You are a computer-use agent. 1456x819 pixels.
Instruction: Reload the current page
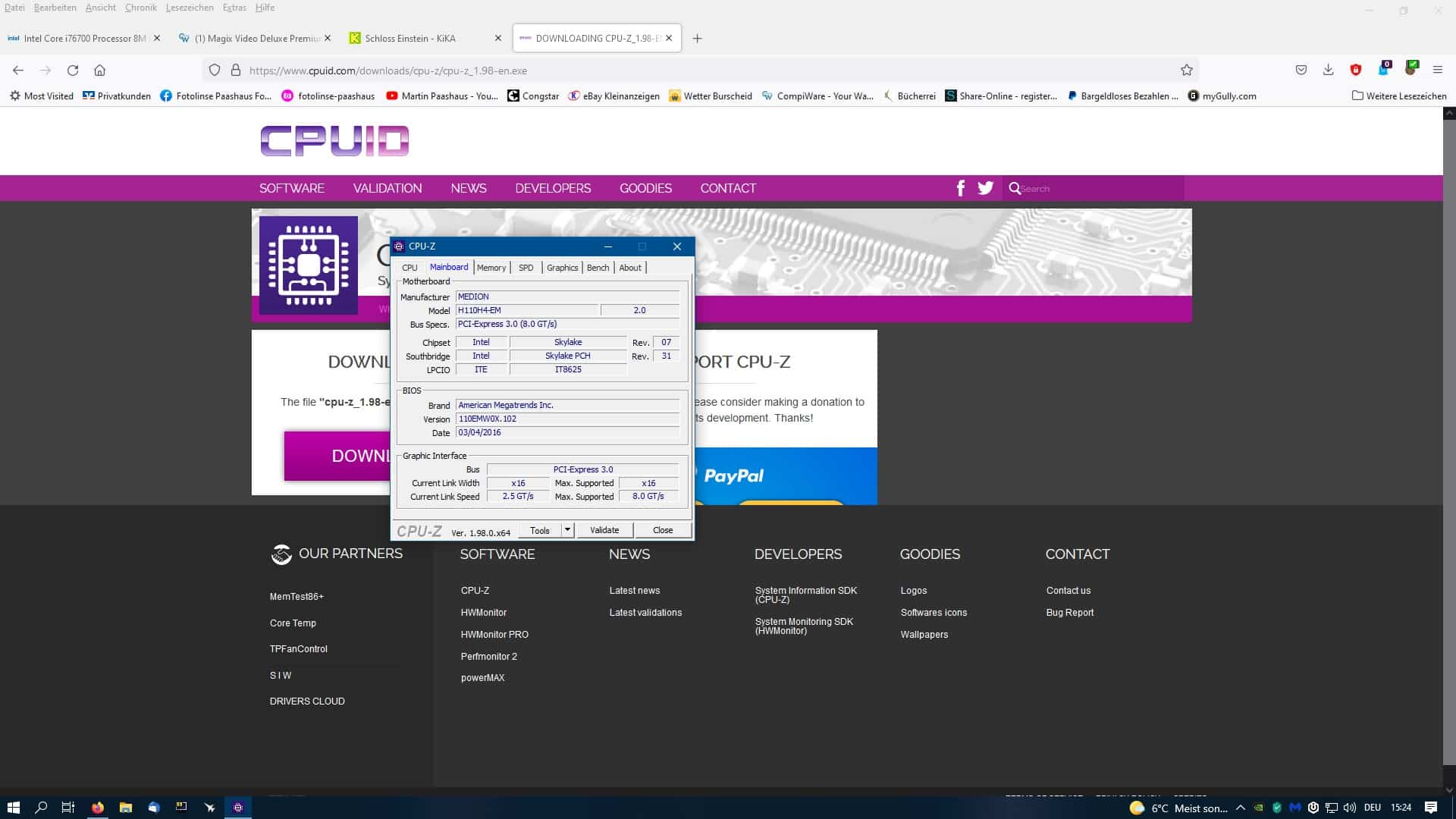click(x=73, y=70)
